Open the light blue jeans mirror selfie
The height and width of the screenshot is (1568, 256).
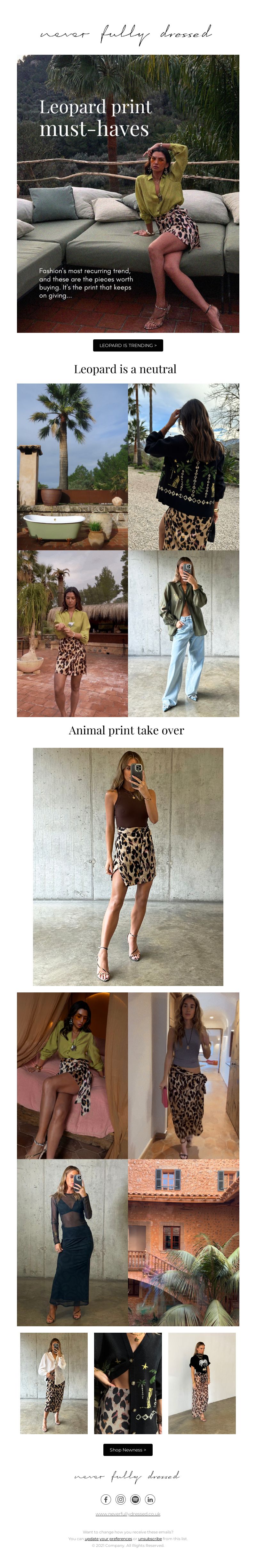click(x=184, y=633)
